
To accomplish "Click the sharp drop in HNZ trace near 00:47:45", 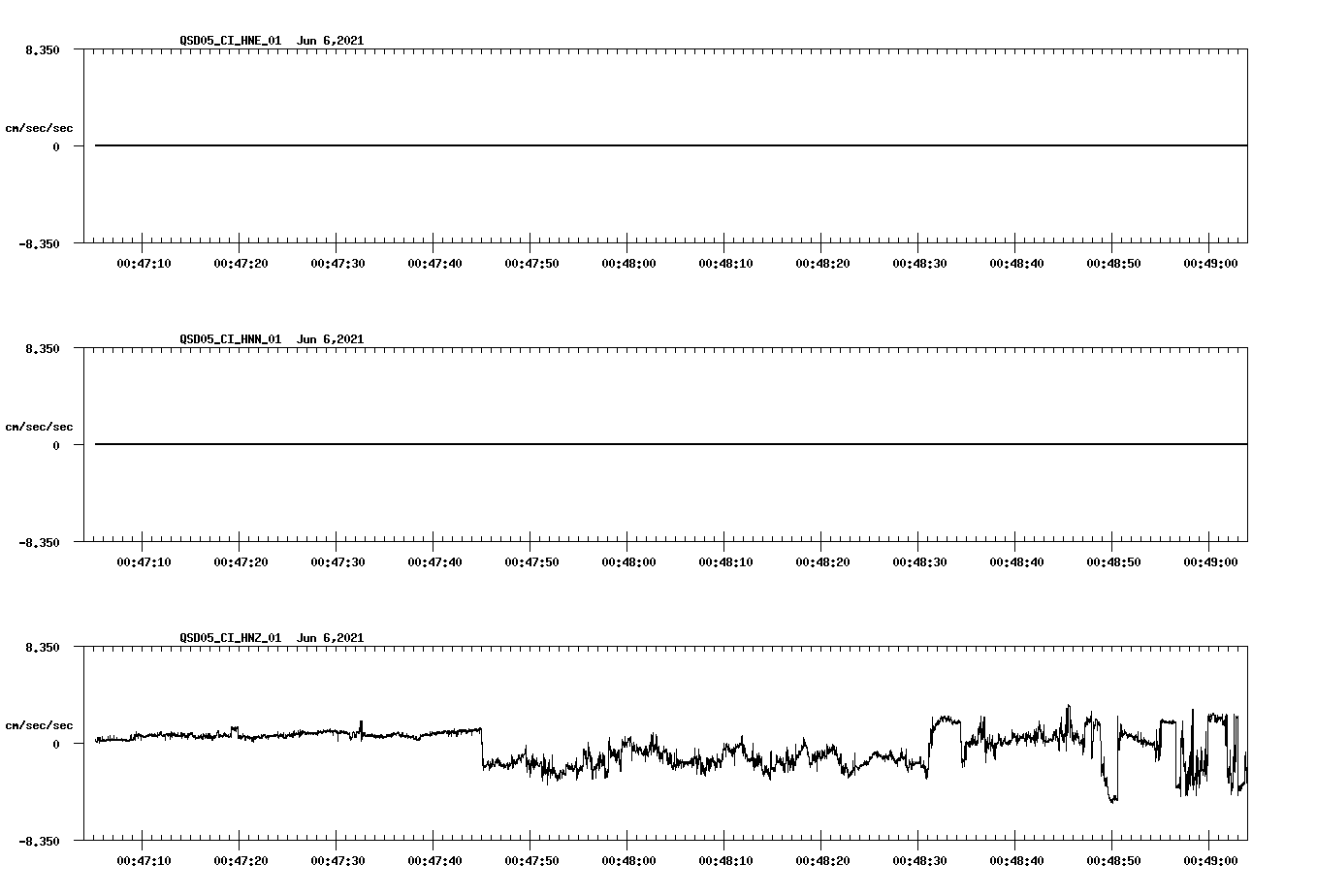I will tap(482, 749).
